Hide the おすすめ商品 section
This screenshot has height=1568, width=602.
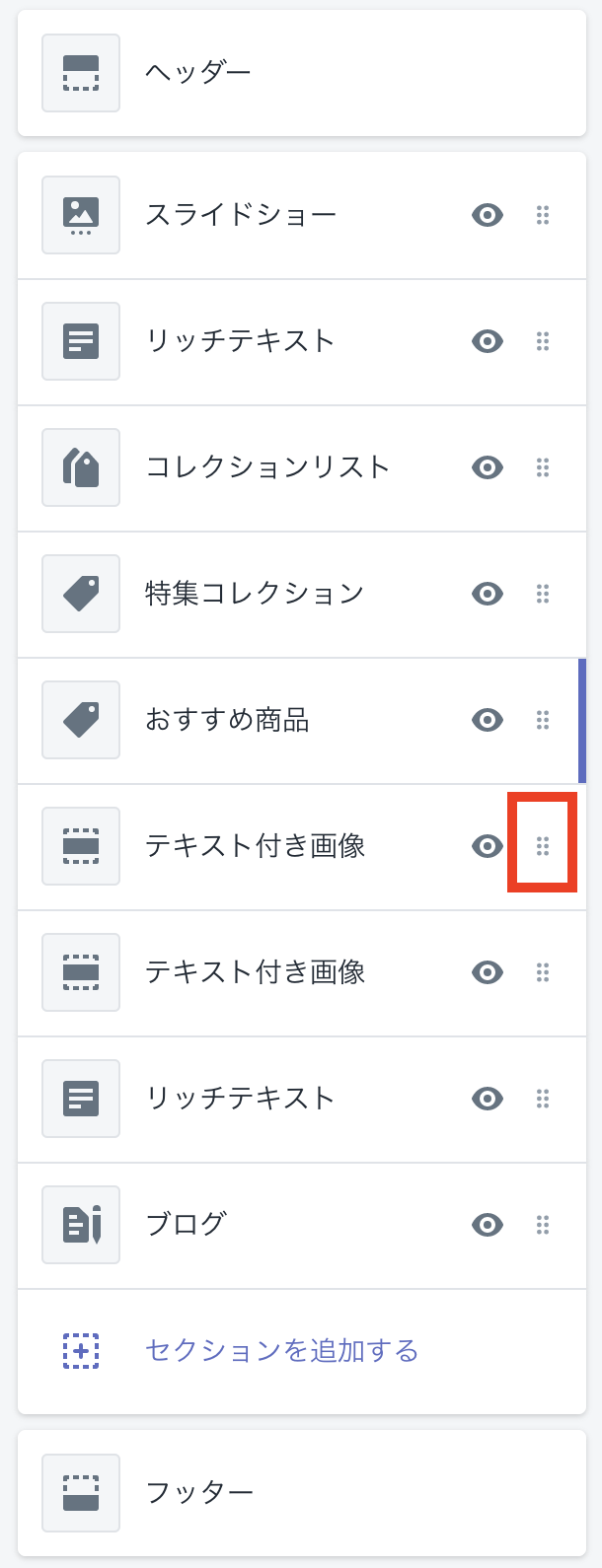(x=488, y=720)
